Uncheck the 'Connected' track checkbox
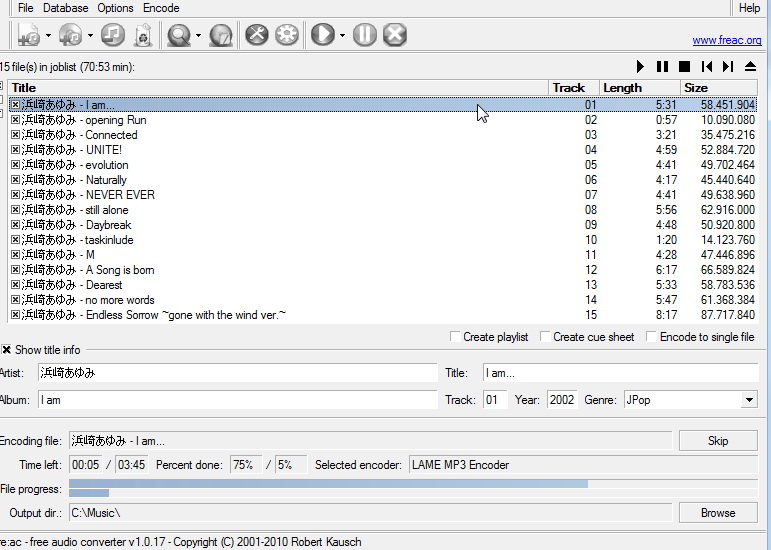Screen dimensions: 771x550 click(x=15, y=135)
